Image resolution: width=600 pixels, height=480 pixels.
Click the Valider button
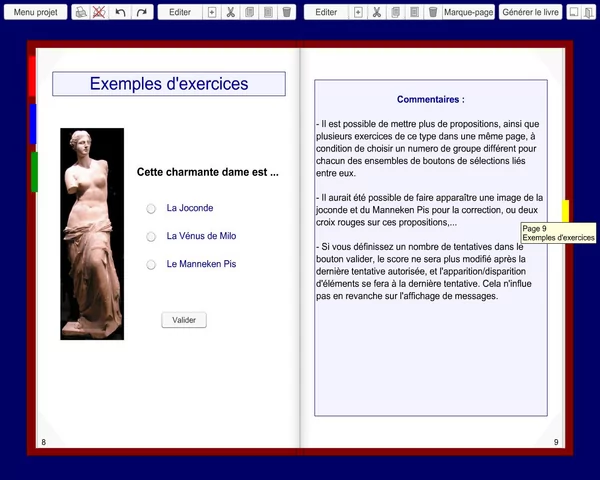tap(184, 320)
